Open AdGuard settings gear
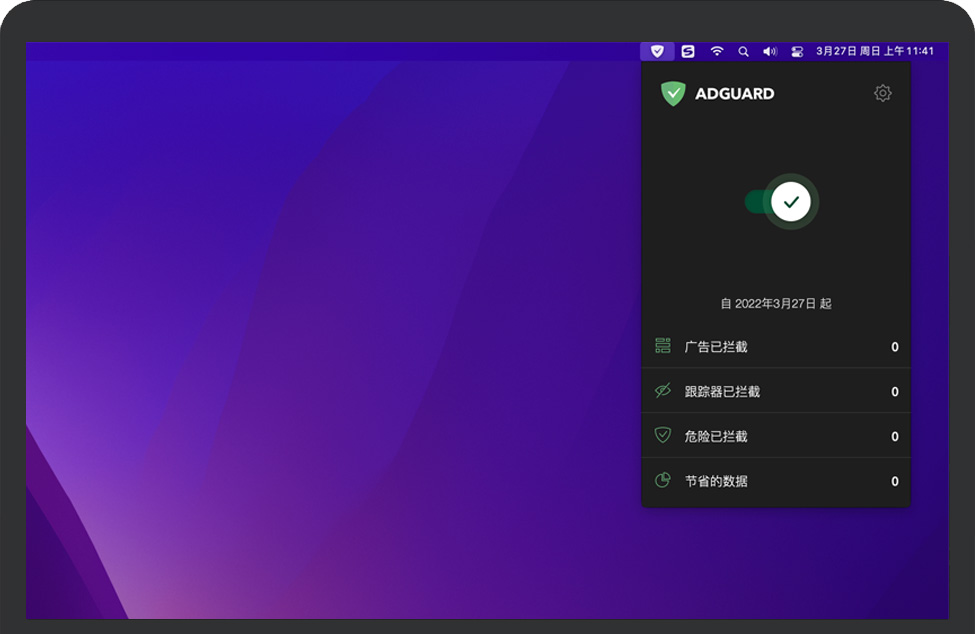This screenshot has height=634, width=975. [882, 93]
